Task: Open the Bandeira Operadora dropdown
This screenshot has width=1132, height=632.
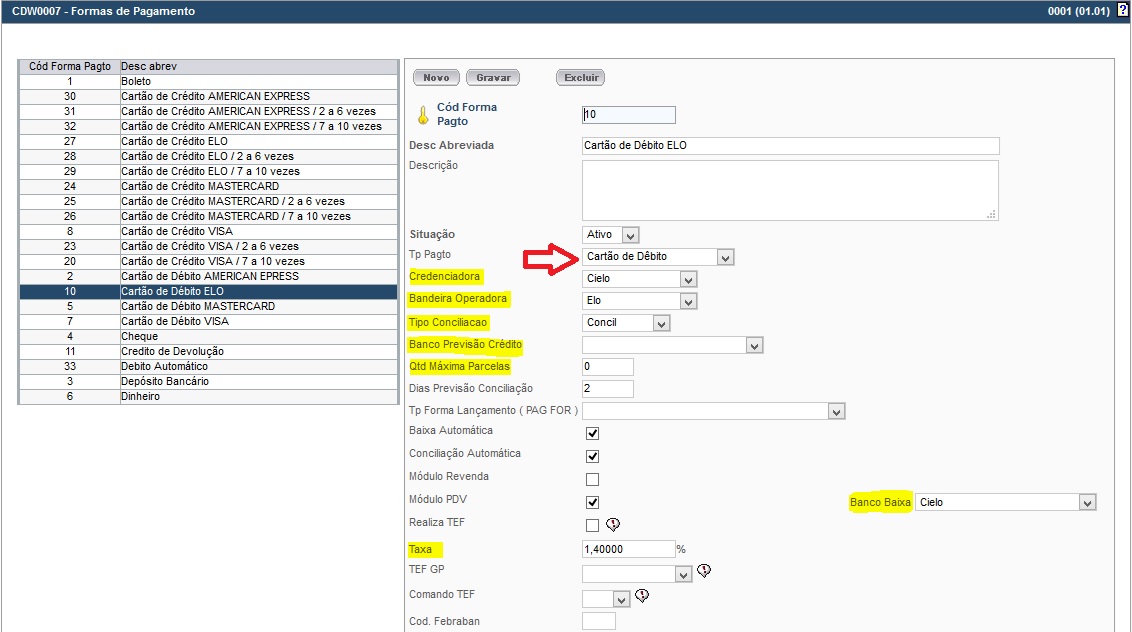Action: pos(639,301)
